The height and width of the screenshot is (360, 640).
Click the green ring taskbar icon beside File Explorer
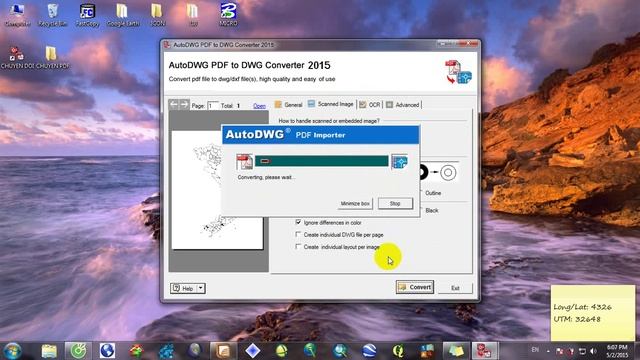click(78, 351)
